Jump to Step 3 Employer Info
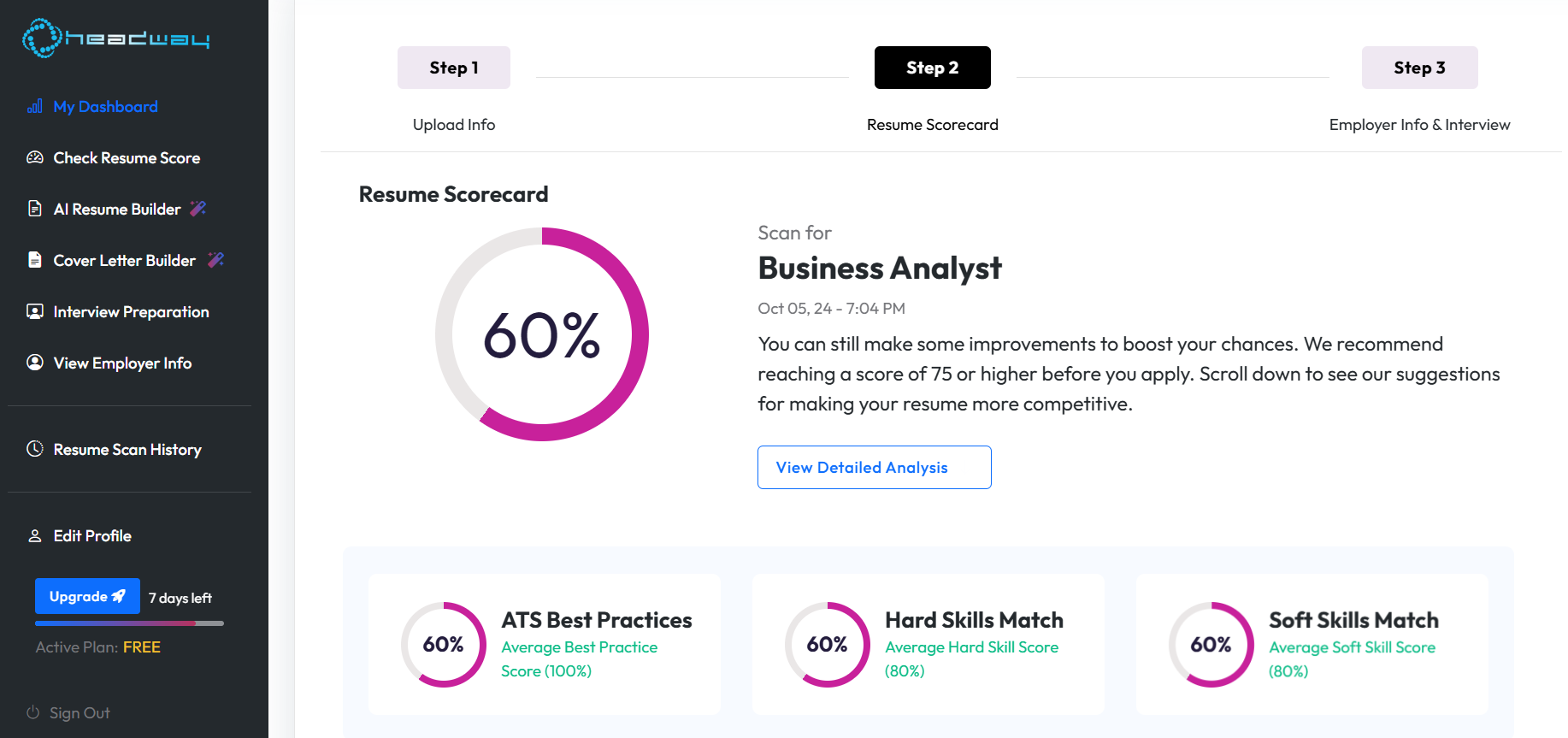Image resolution: width=1568 pixels, height=738 pixels. 1419,68
